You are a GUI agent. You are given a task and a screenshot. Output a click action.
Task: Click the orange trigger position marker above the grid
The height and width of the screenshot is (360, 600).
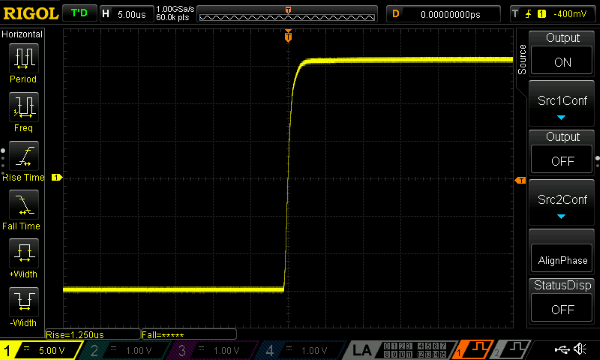288,36
